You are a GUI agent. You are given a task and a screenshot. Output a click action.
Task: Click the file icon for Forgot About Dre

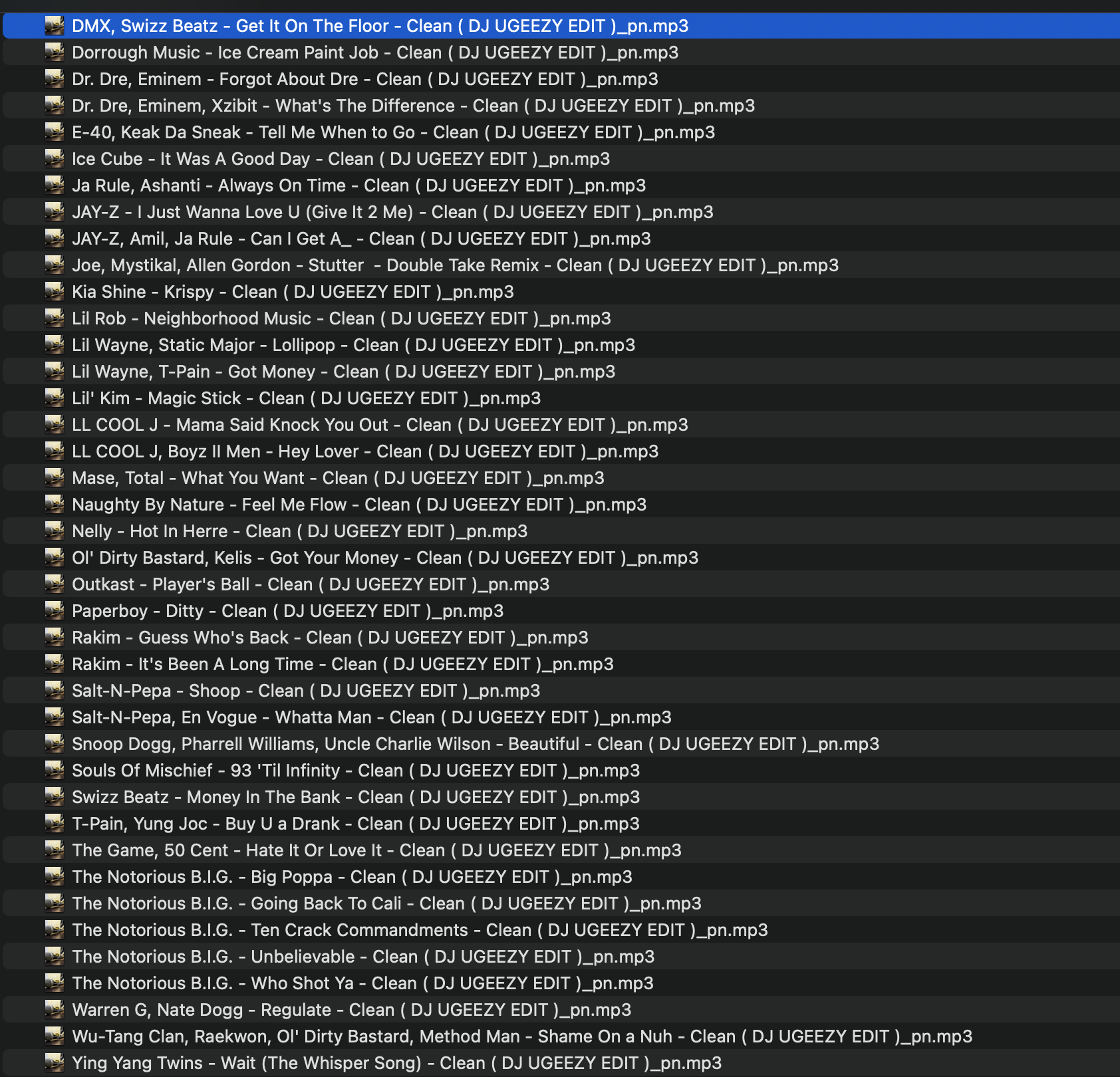click(55, 79)
